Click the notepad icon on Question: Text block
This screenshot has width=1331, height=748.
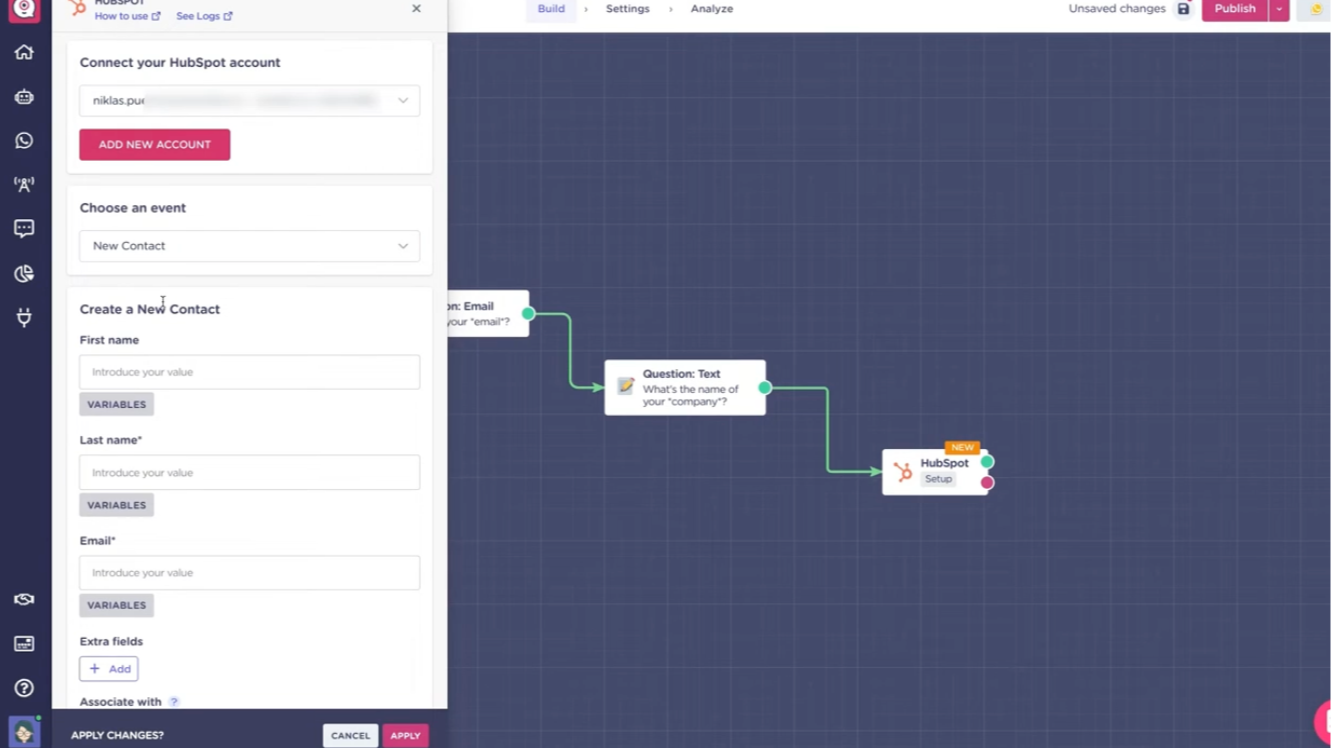coord(626,386)
